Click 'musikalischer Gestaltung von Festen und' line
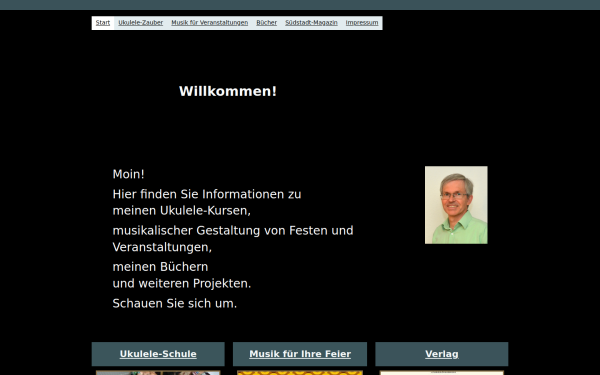This screenshot has width=600, height=375. point(233,231)
